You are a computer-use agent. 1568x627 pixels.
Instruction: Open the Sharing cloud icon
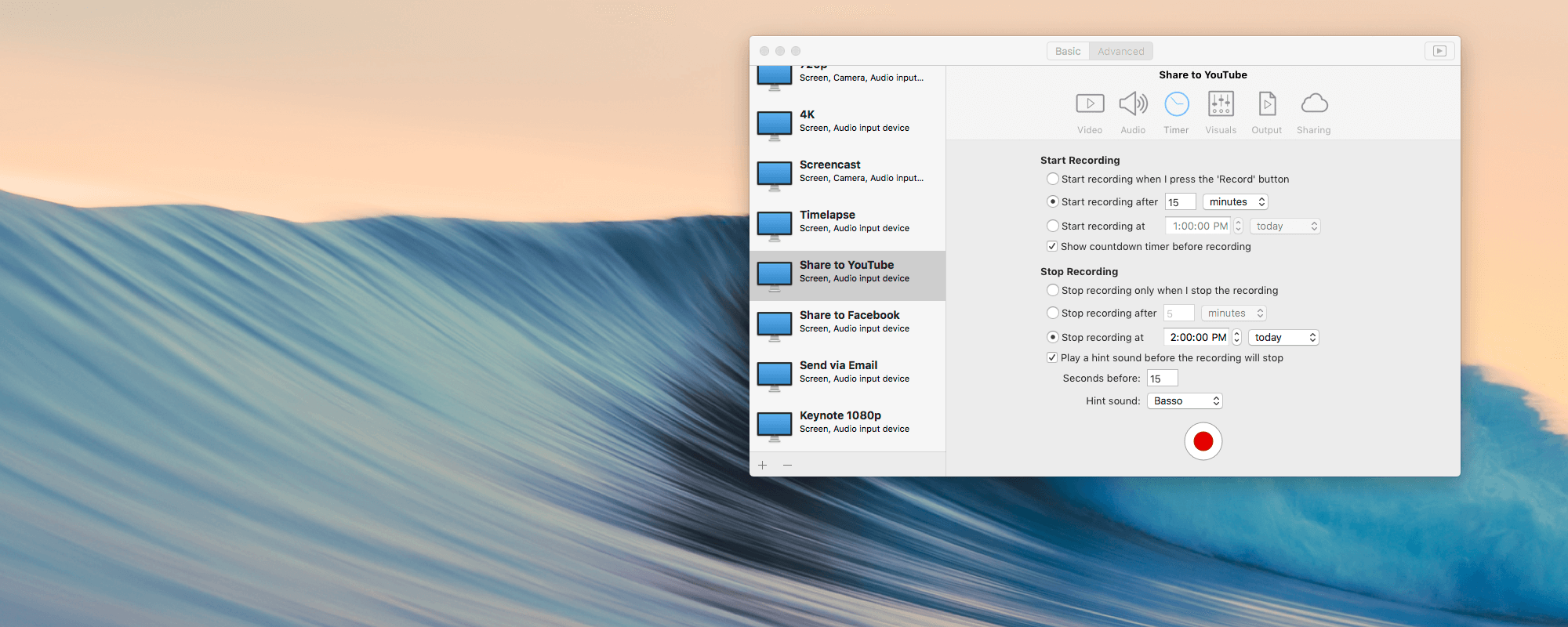(x=1314, y=104)
